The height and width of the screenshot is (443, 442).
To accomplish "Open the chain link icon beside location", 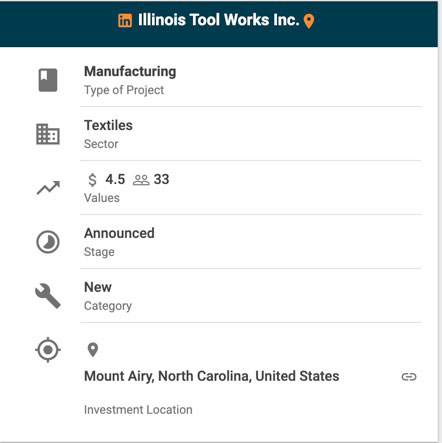I will (409, 377).
